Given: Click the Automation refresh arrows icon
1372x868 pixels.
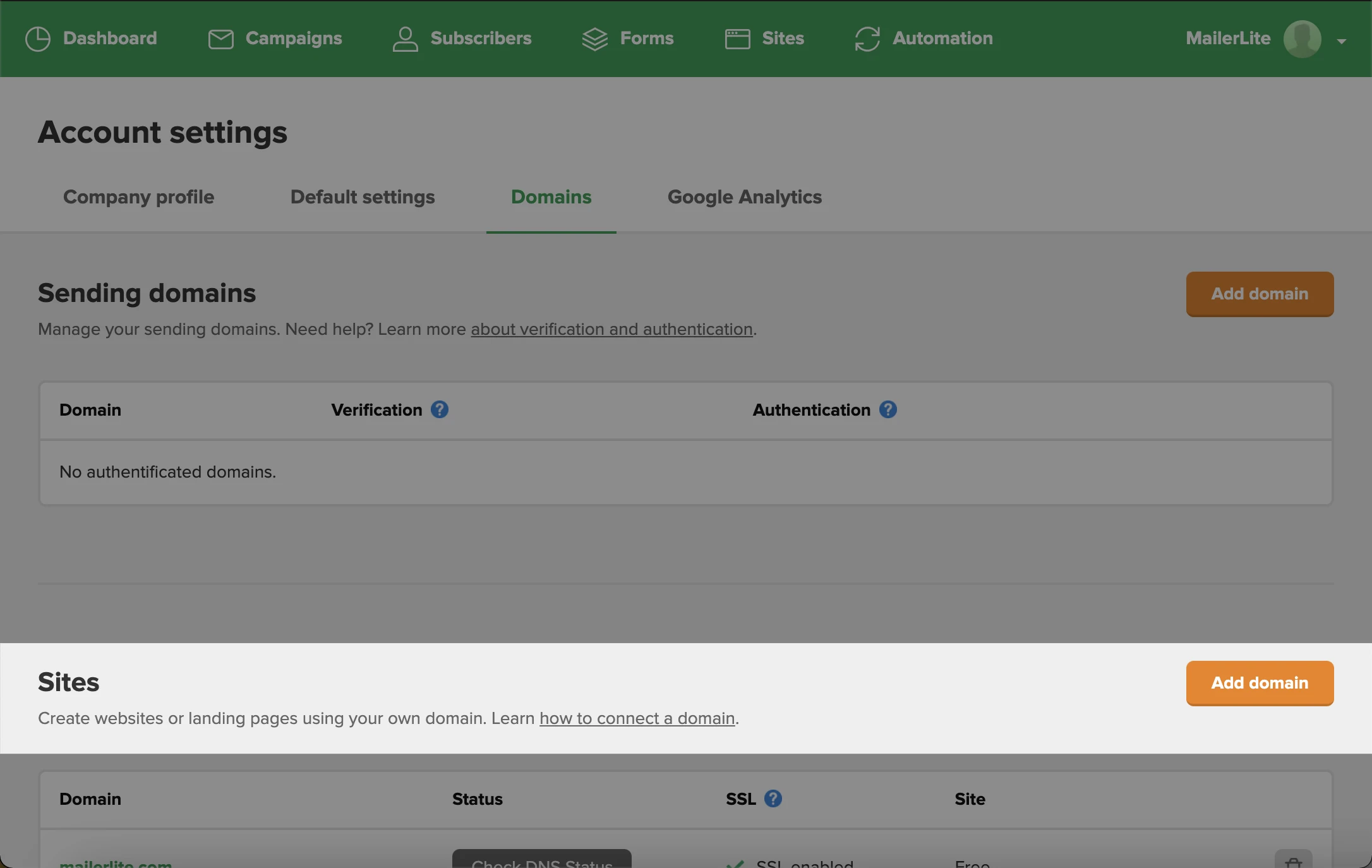Looking at the screenshot, I should 867,39.
